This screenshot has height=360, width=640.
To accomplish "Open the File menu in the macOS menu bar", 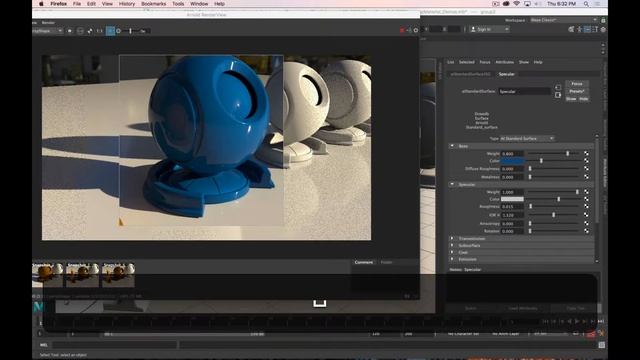I will coord(77,4).
